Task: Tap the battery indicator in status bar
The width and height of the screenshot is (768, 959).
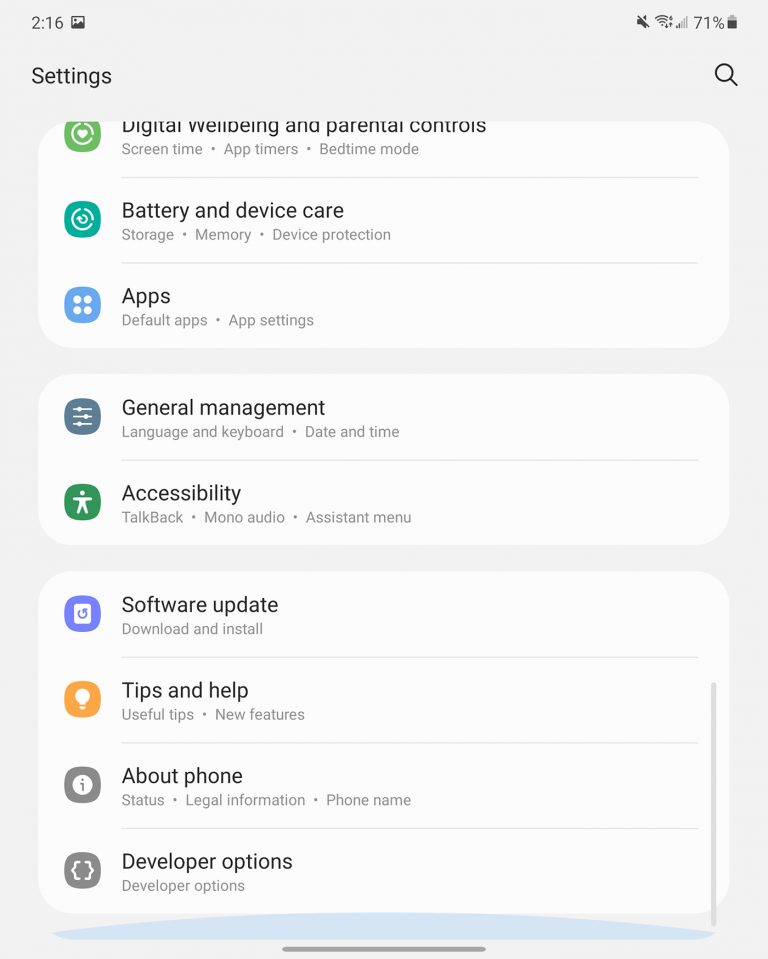Action: tap(732, 23)
